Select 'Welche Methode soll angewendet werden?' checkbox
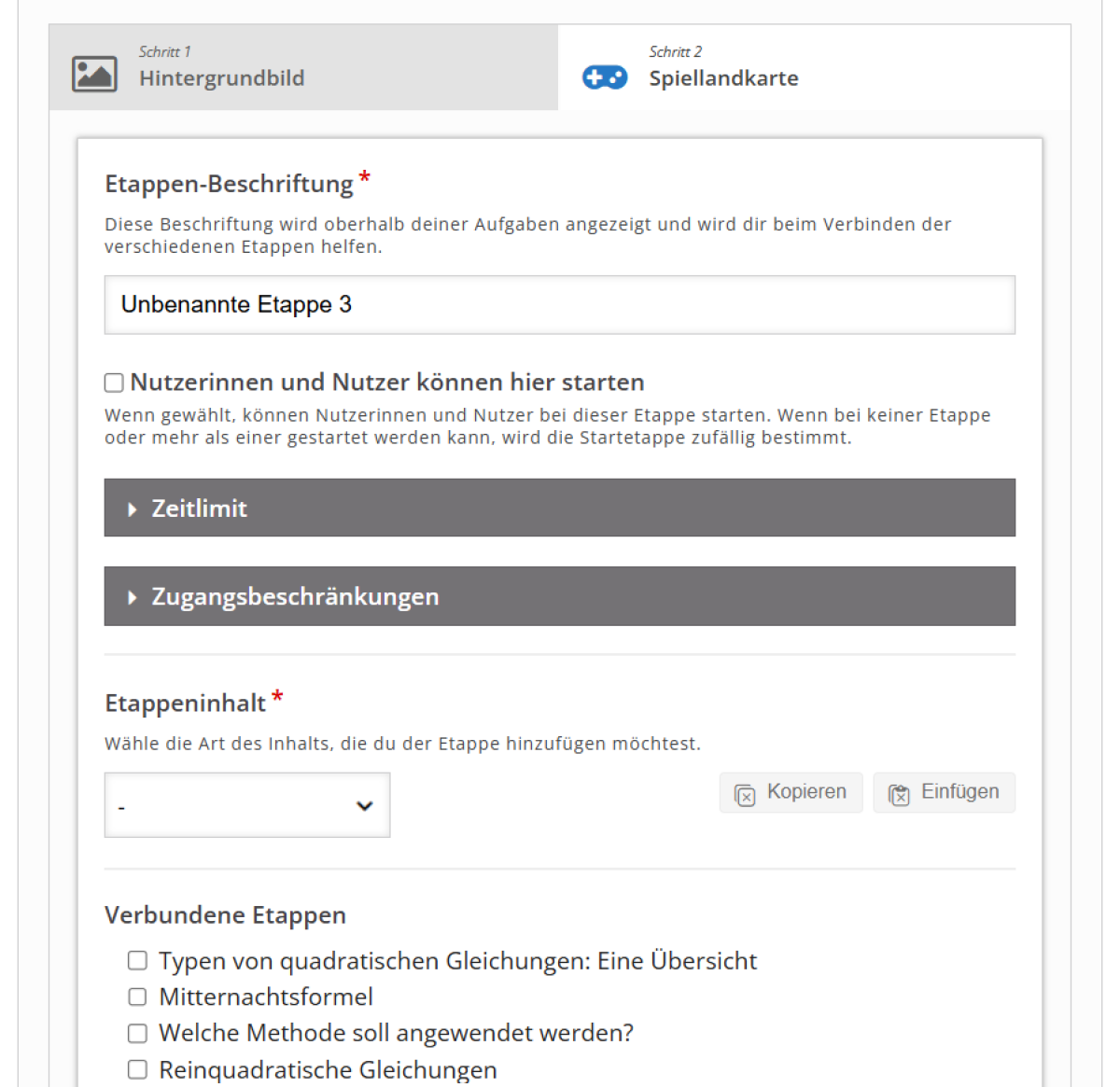Image resolution: width=1120 pixels, height=1087 pixels. click(137, 1034)
